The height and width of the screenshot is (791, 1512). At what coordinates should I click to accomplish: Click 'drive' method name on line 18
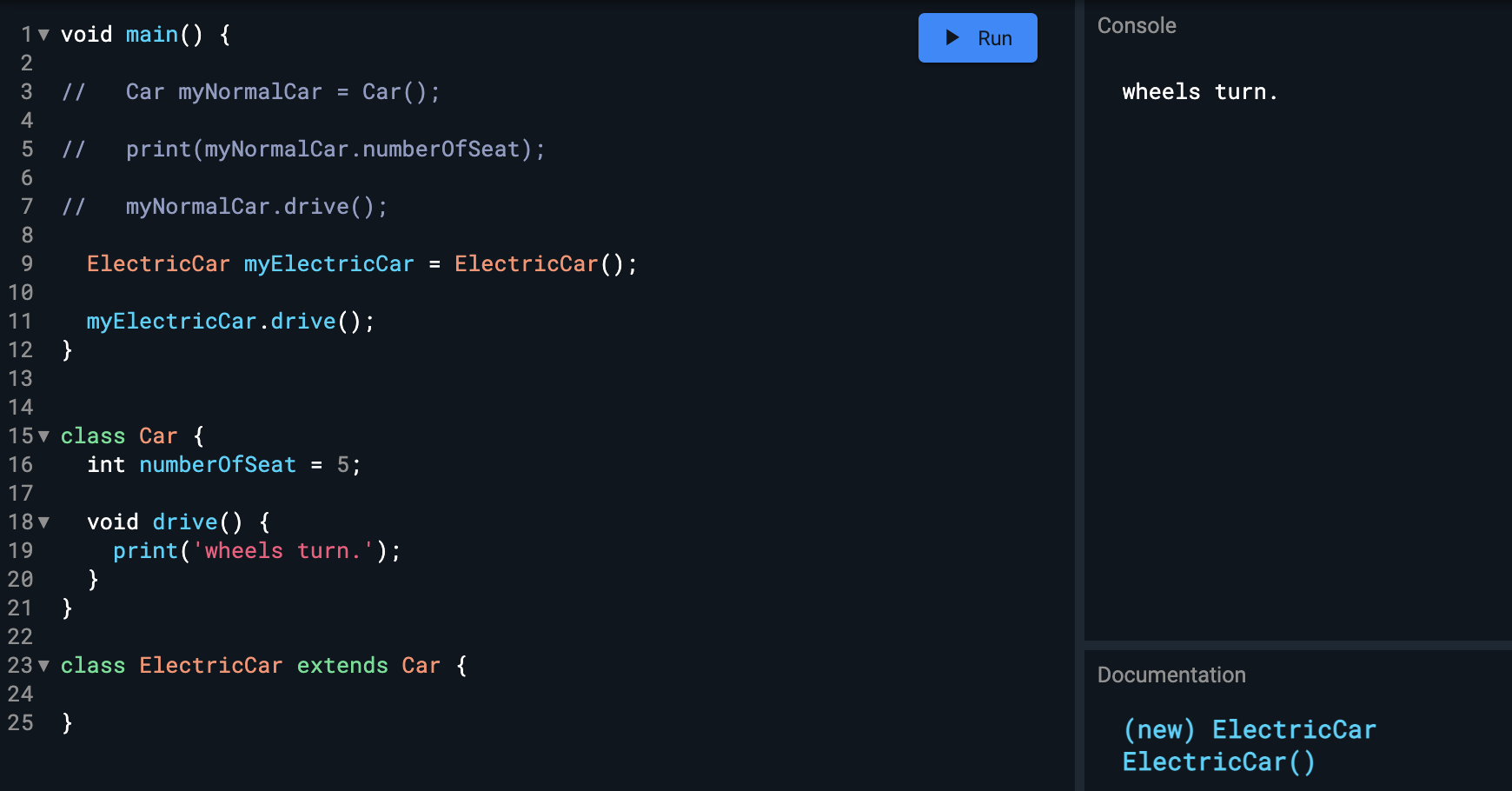[185, 522]
